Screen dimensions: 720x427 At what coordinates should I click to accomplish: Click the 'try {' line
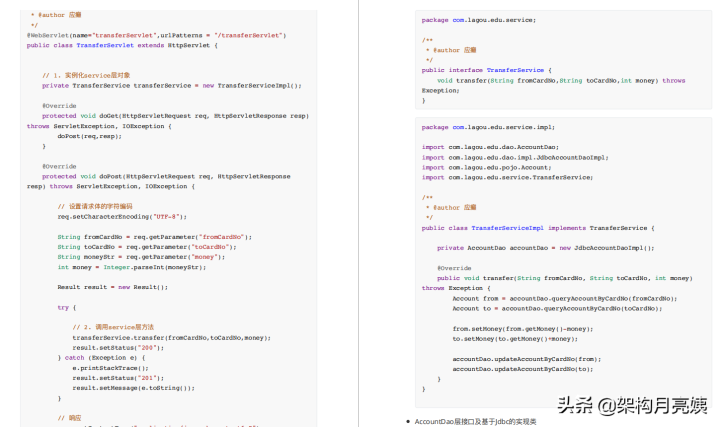(x=67, y=308)
